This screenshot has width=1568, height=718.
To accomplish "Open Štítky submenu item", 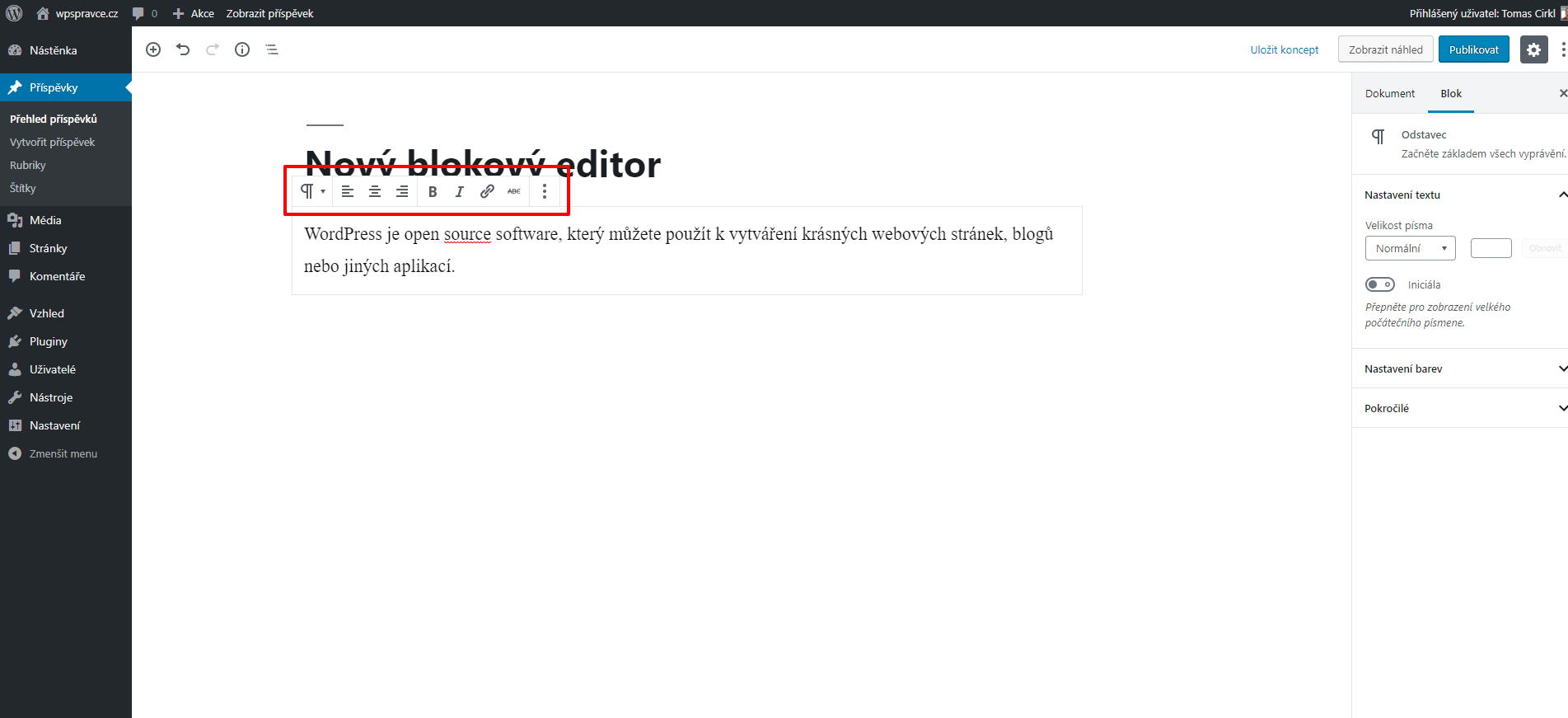I will (23, 188).
